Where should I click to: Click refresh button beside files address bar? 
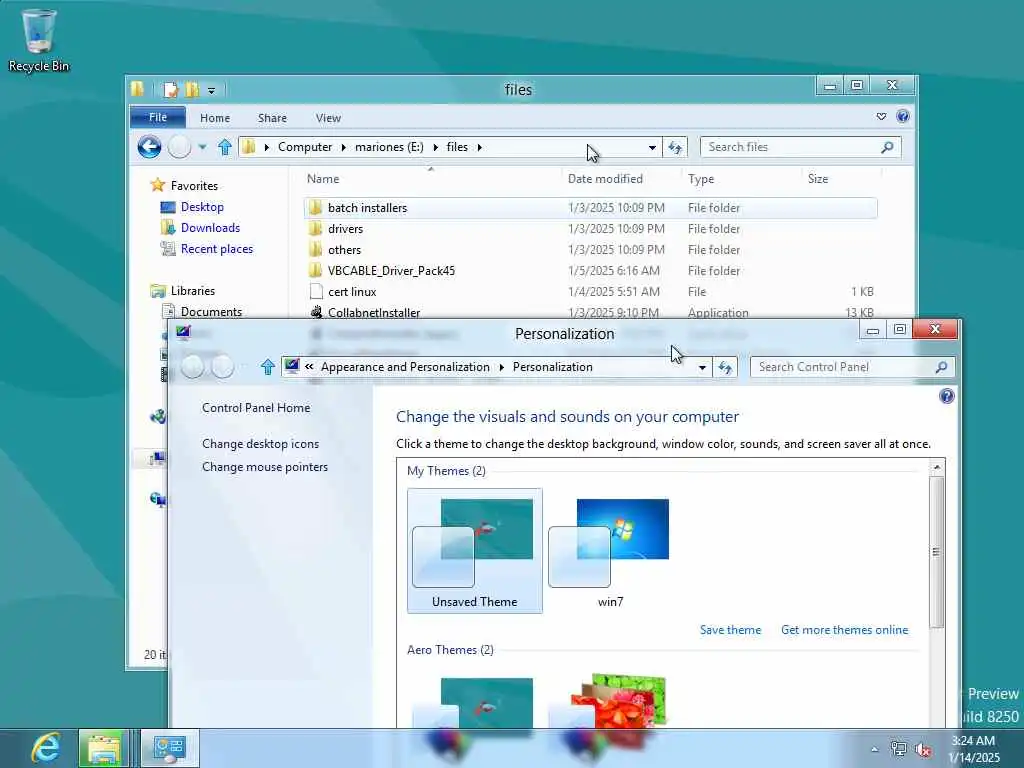675,148
